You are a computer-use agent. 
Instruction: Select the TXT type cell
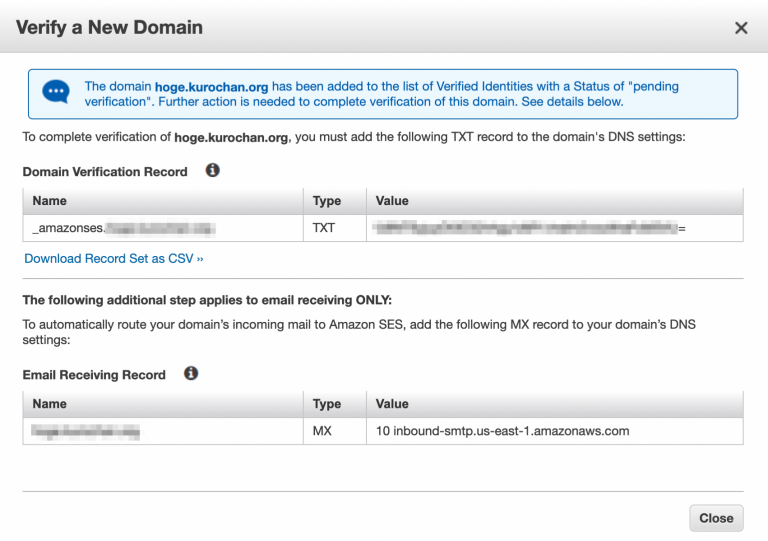pos(324,228)
